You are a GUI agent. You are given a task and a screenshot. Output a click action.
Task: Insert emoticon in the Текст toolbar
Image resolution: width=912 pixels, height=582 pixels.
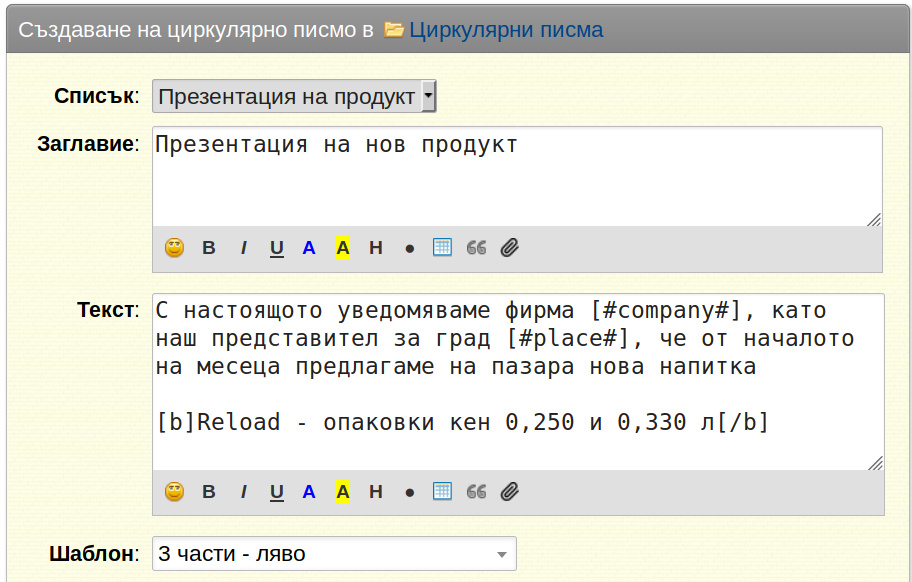(x=174, y=492)
